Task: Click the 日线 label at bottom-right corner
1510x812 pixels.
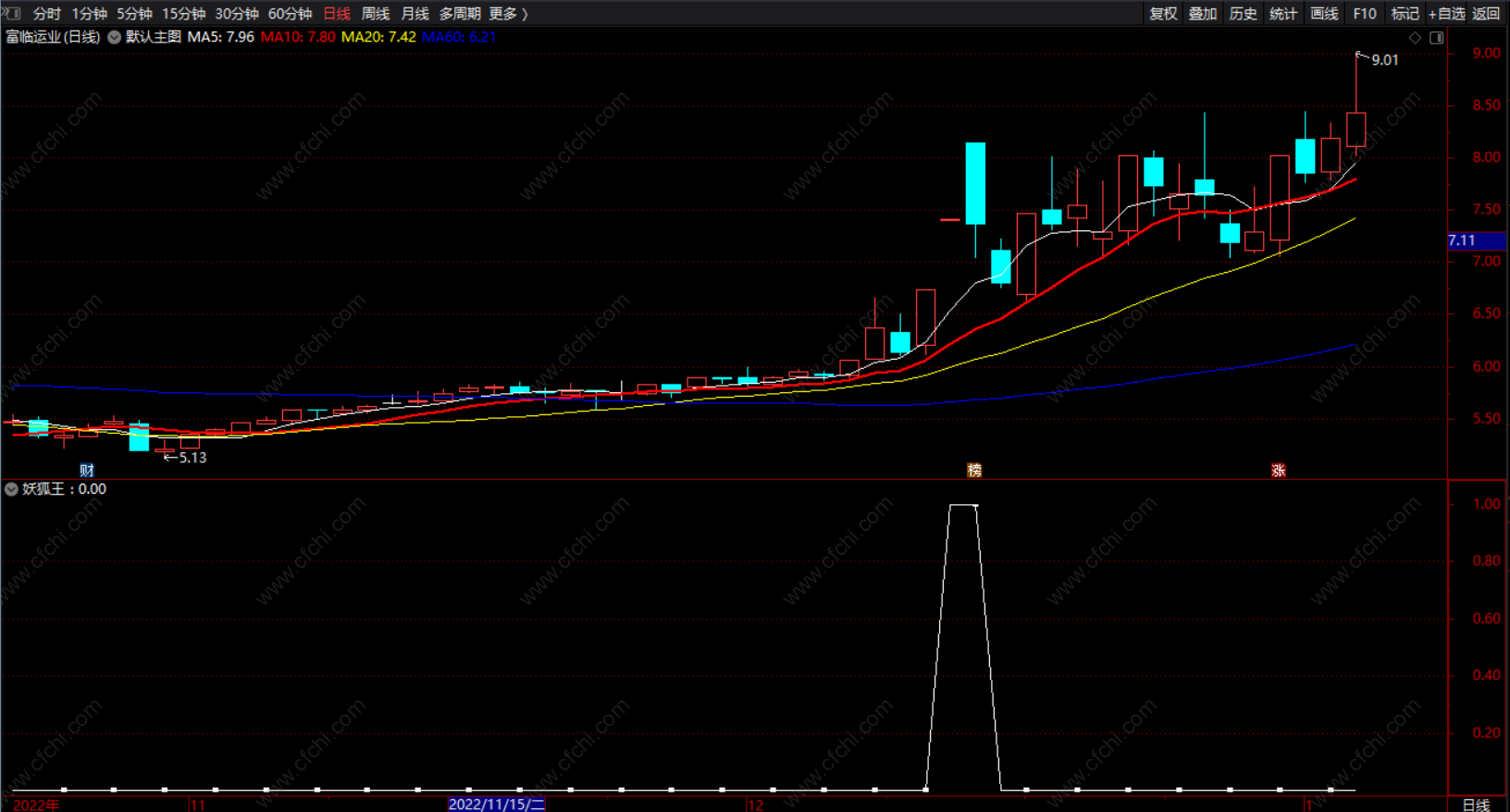Action: [1476, 805]
